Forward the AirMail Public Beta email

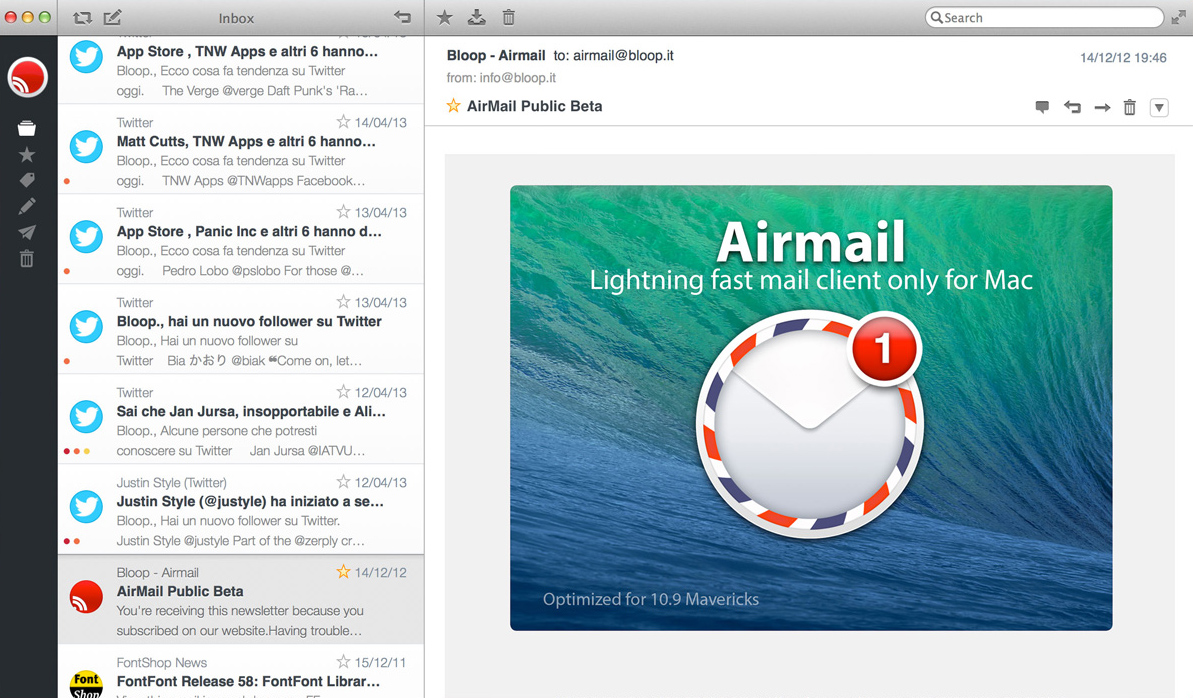1102,106
